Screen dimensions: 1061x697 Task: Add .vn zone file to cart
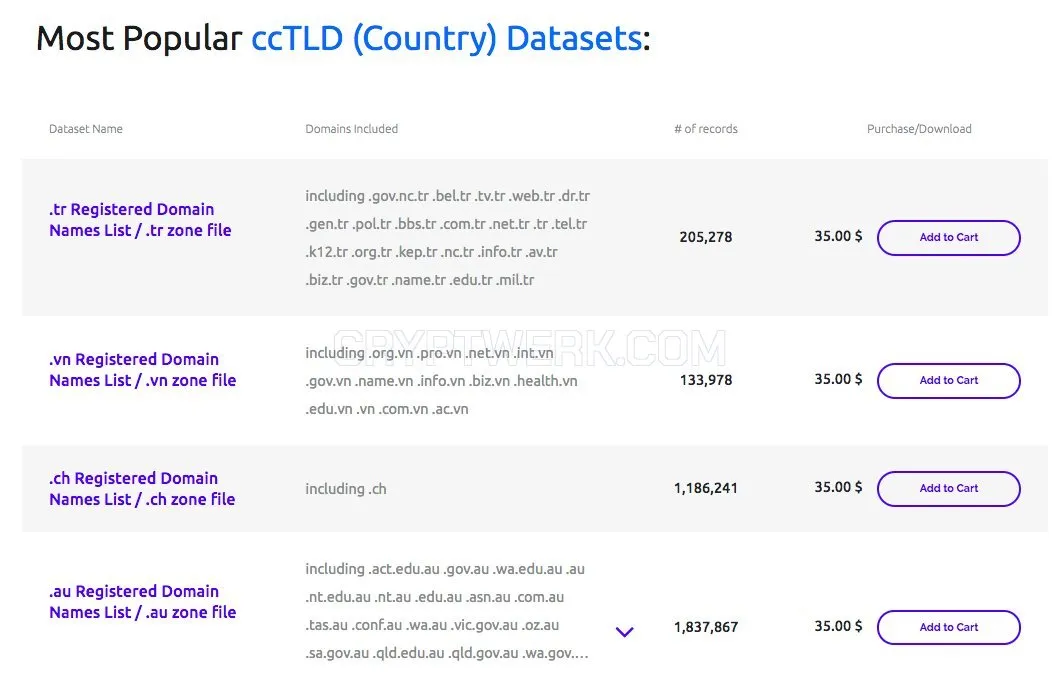[x=949, y=380]
